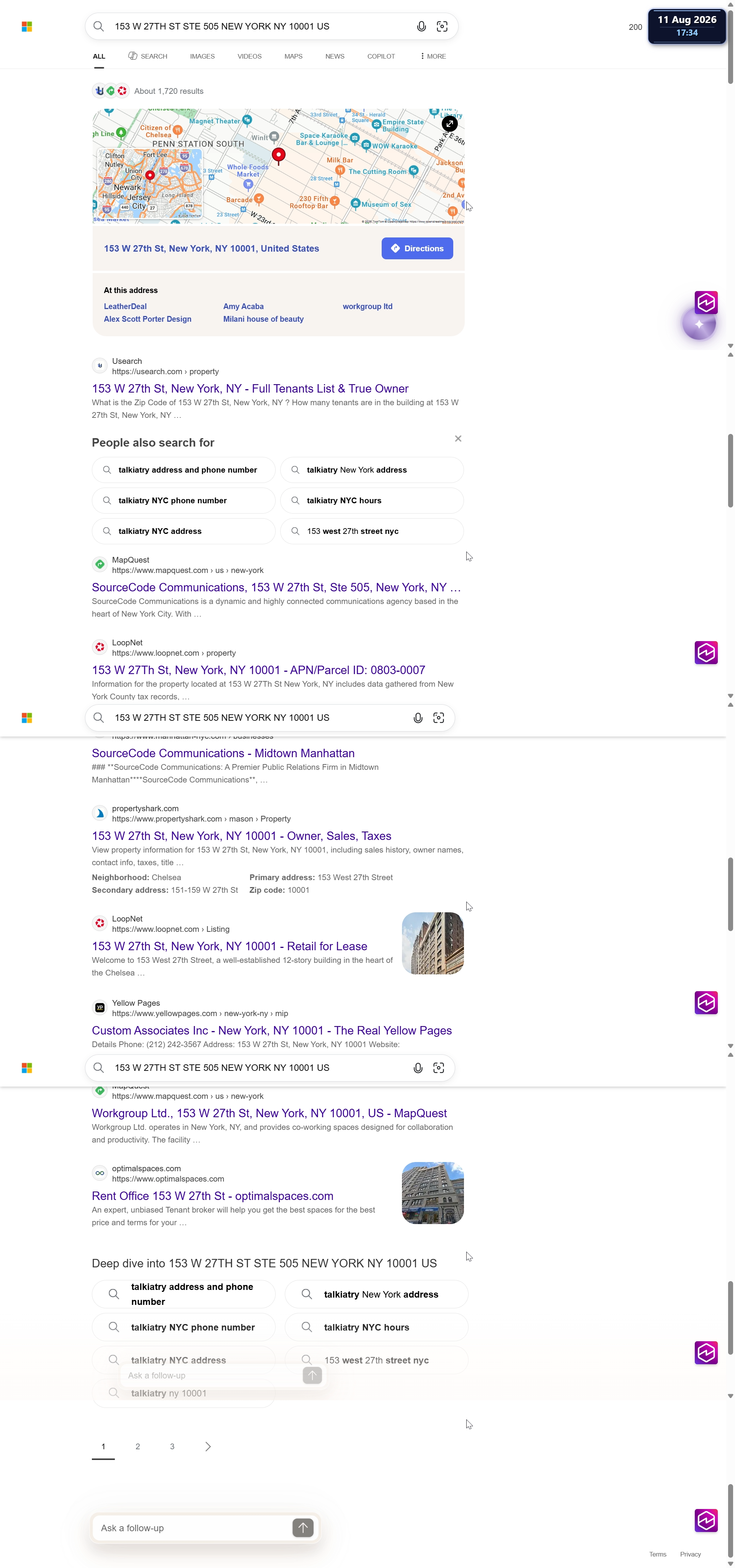
Task: Click the Milk Bar restaurant pin
Action: [x=340, y=170]
